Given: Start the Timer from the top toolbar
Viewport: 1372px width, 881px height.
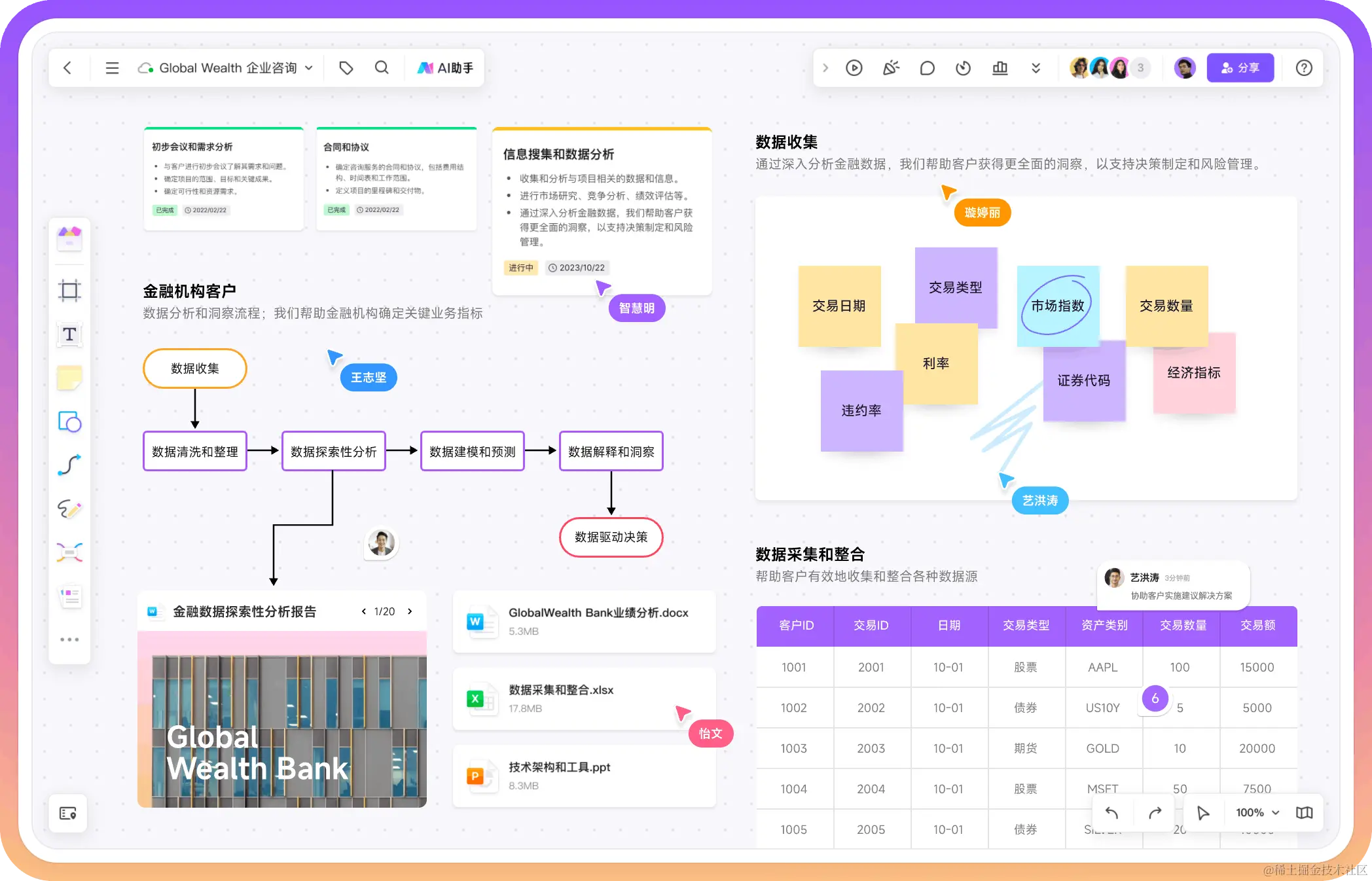Looking at the screenshot, I should [x=963, y=67].
